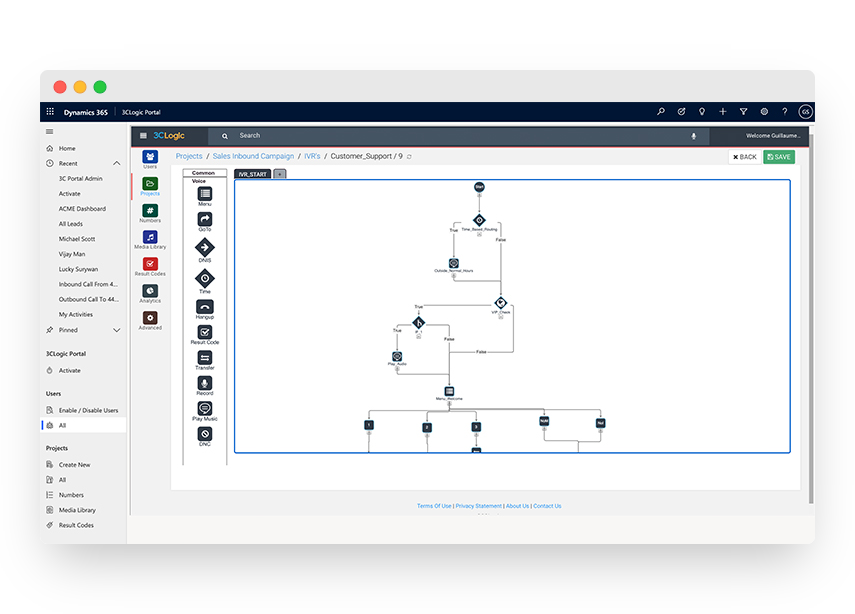This screenshot has height=614, width=855.
Task: Open the Users module icon in 3CLogic
Action: pyautogui.click(x=150, y=157)
